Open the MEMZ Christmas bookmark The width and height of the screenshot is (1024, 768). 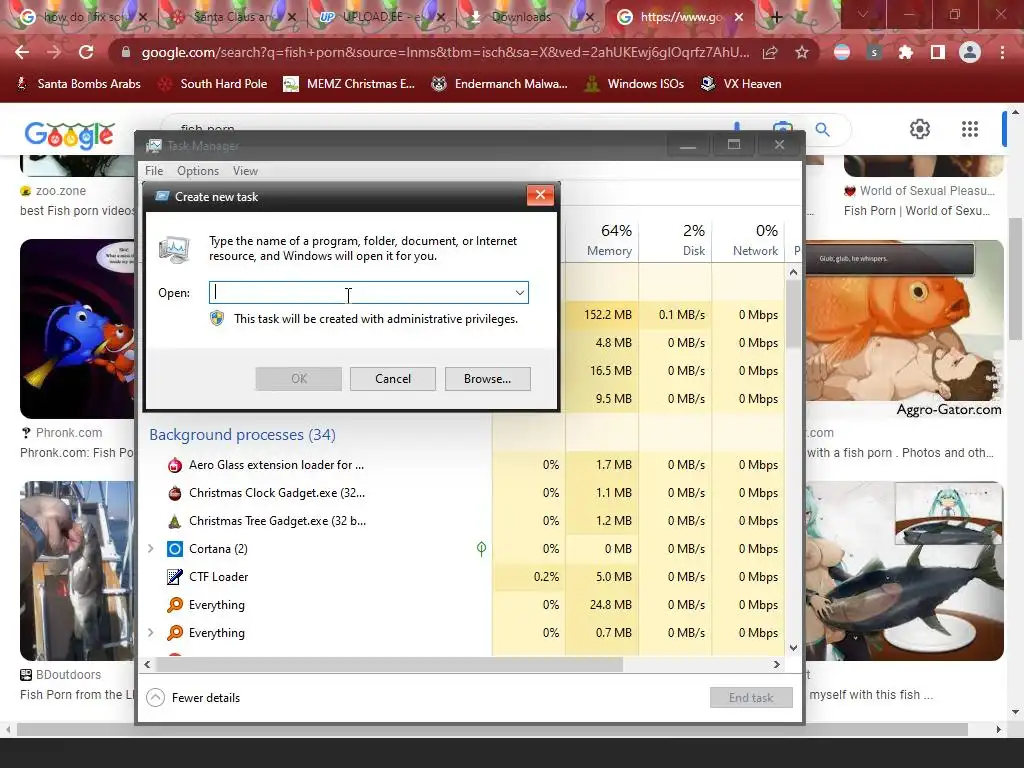pos(349,84)
